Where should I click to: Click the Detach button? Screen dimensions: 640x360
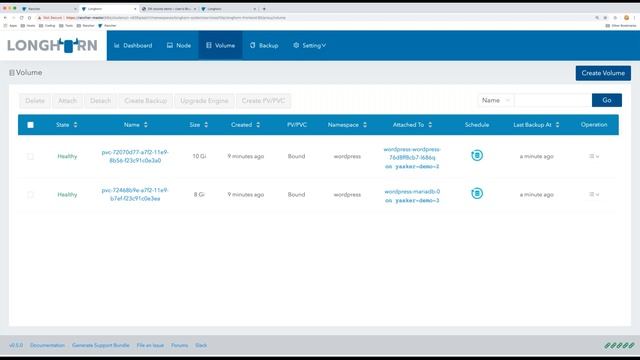pos(100,100)
